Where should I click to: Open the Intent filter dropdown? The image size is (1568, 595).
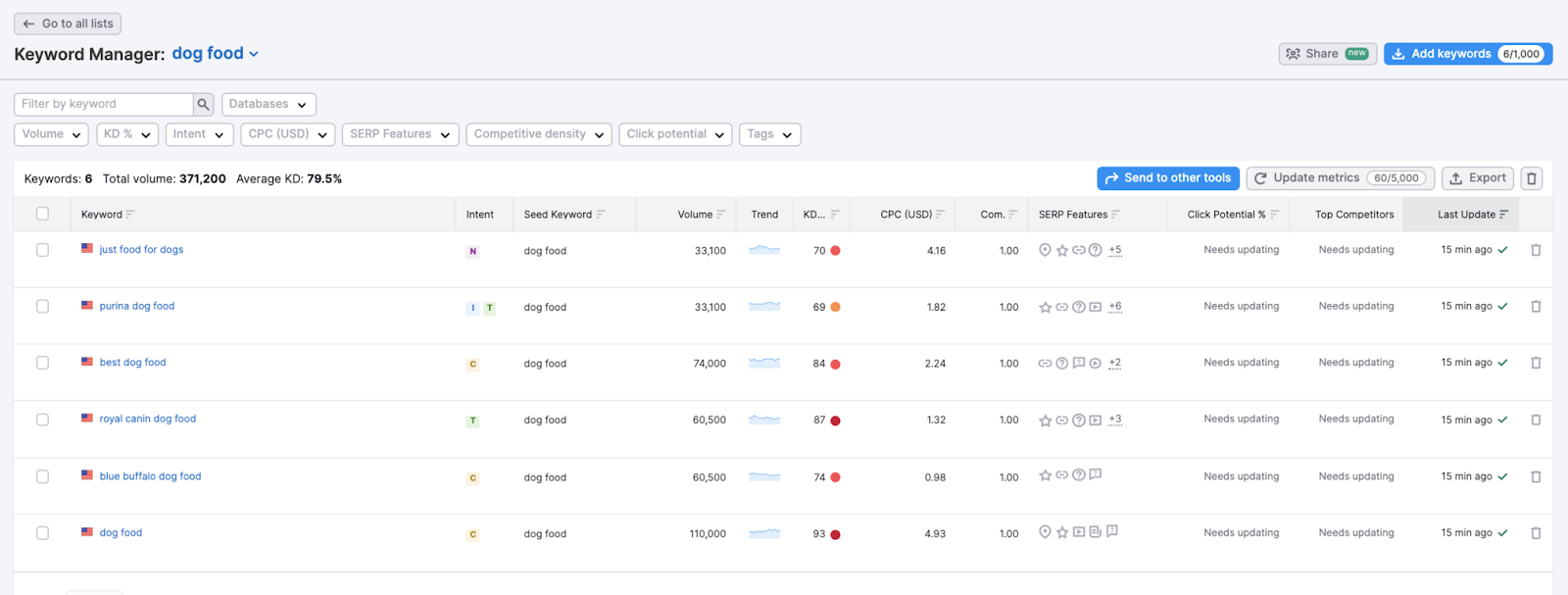[x=199, y=134]
